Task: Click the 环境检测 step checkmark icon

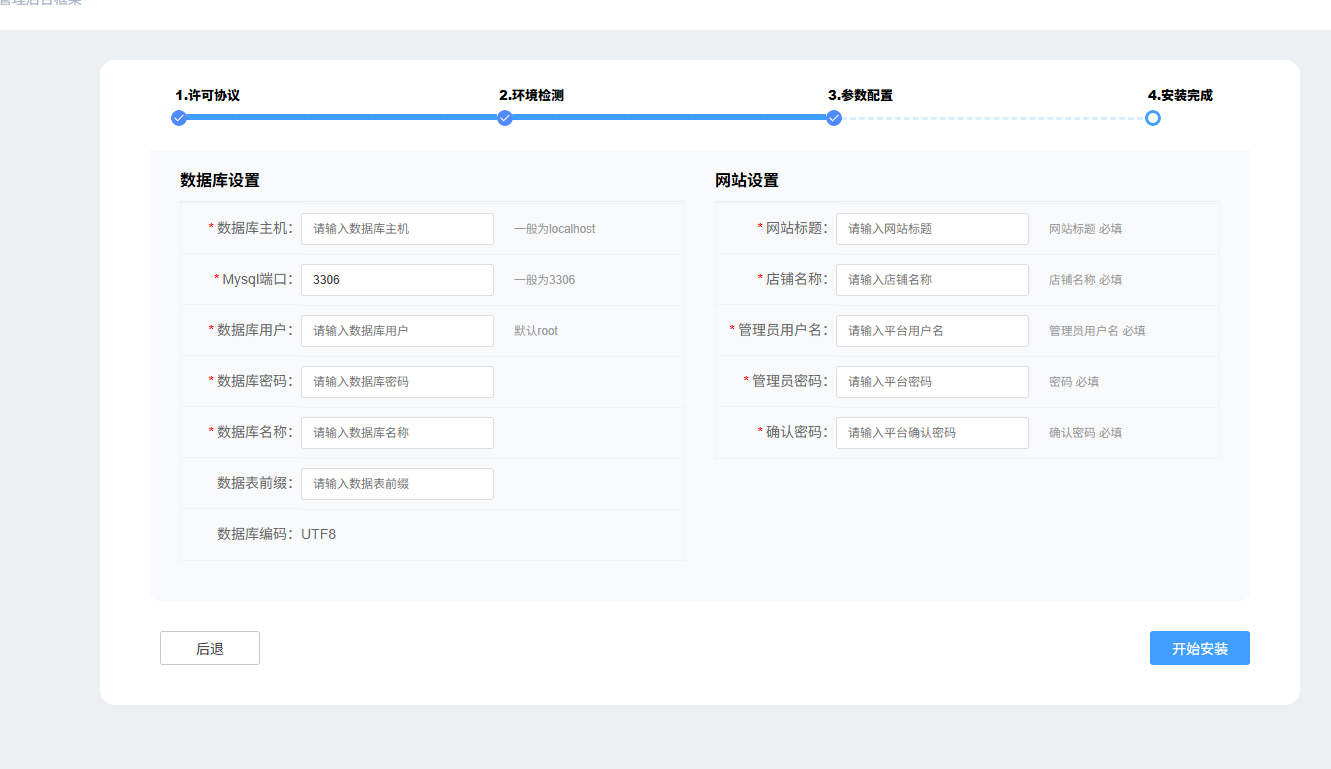Action: [505, 118]
